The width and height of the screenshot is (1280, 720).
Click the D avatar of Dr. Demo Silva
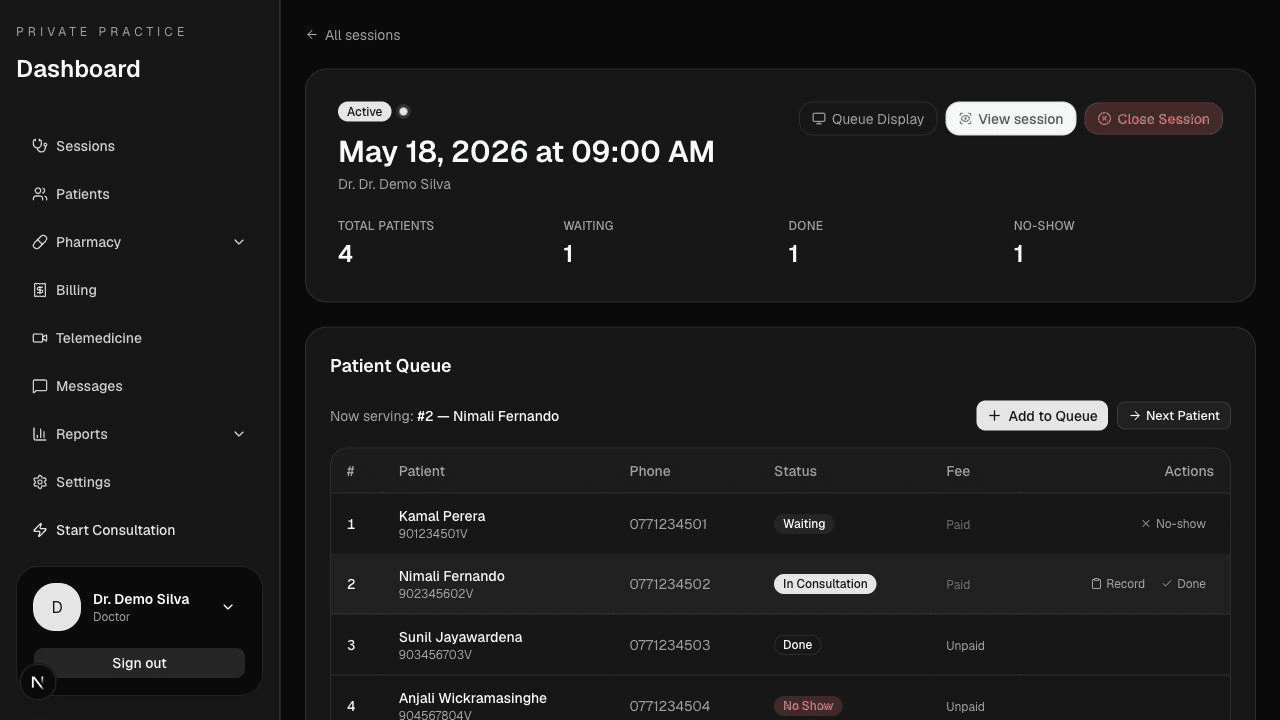57,607
